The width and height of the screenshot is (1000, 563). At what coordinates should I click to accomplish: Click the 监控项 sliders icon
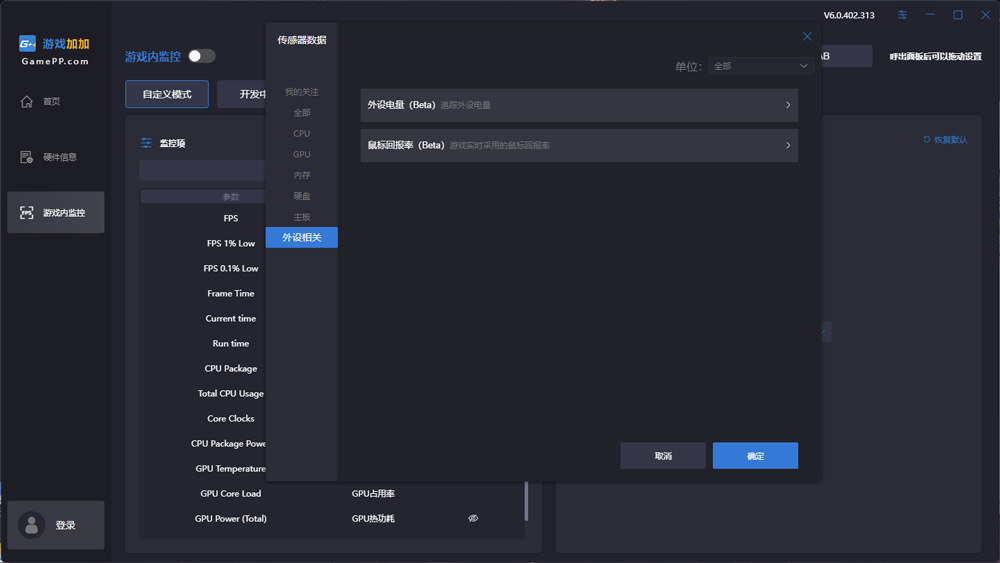pyautogui.click(x=147, y=143)
